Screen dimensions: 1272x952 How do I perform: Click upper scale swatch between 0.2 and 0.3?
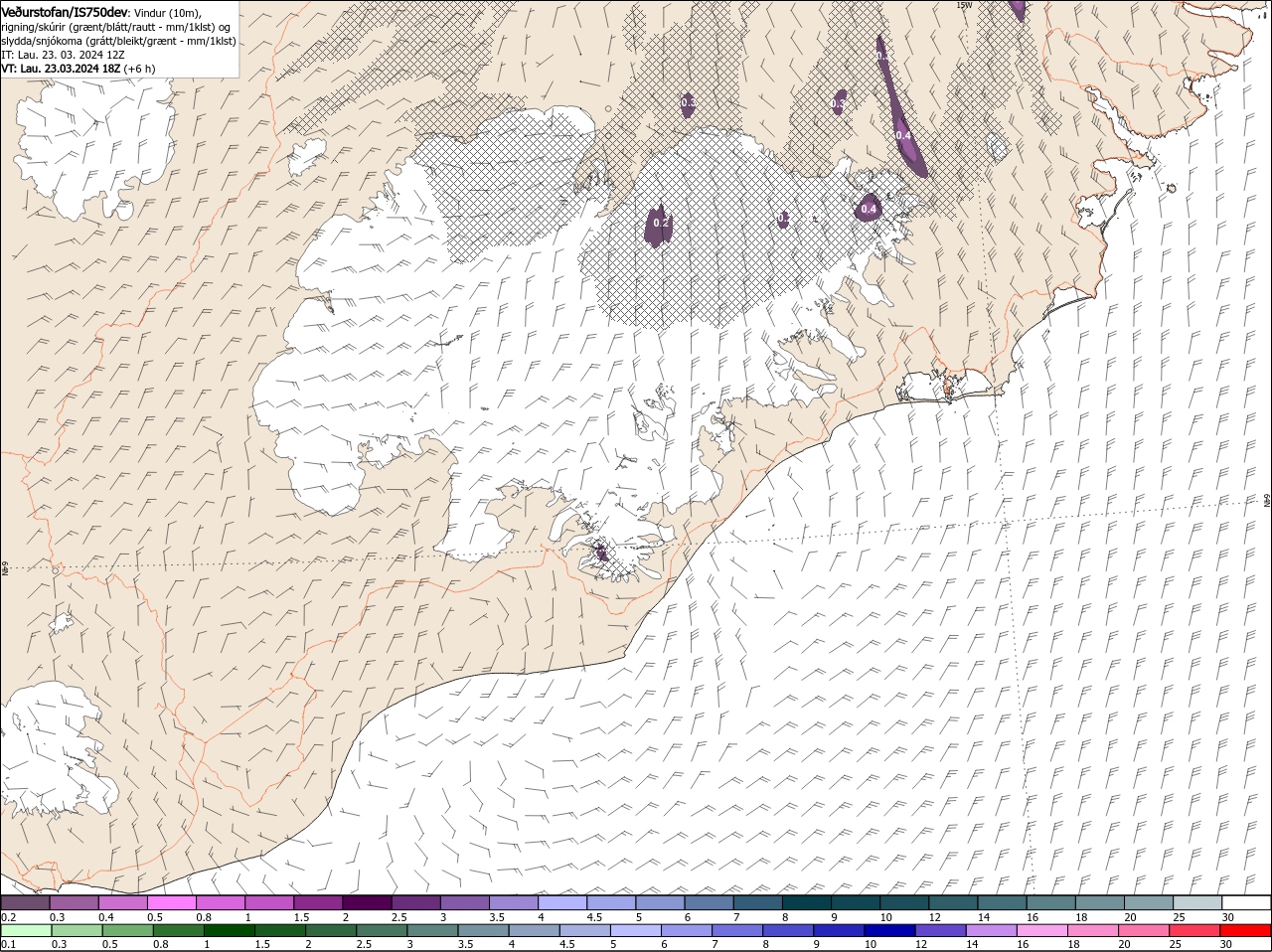click(25, 902)
